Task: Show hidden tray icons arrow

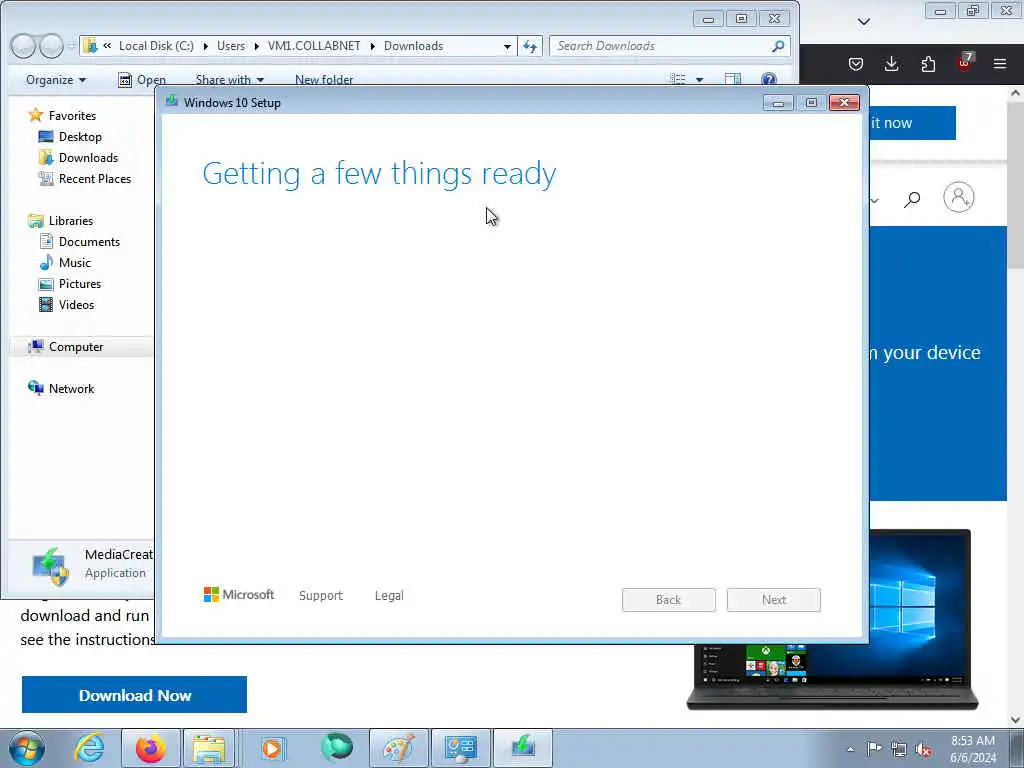Action: (850, 749)
